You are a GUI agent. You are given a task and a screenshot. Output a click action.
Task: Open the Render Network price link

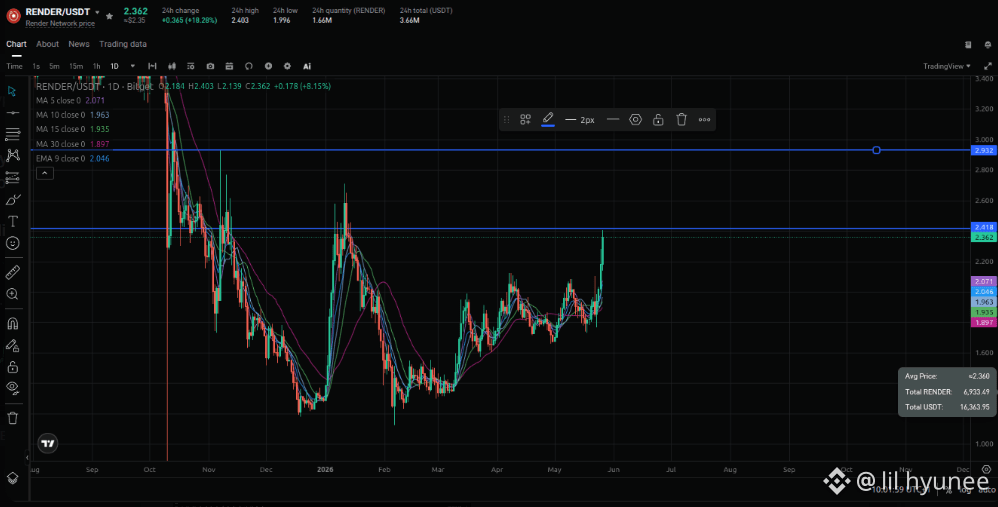(60, 24)
